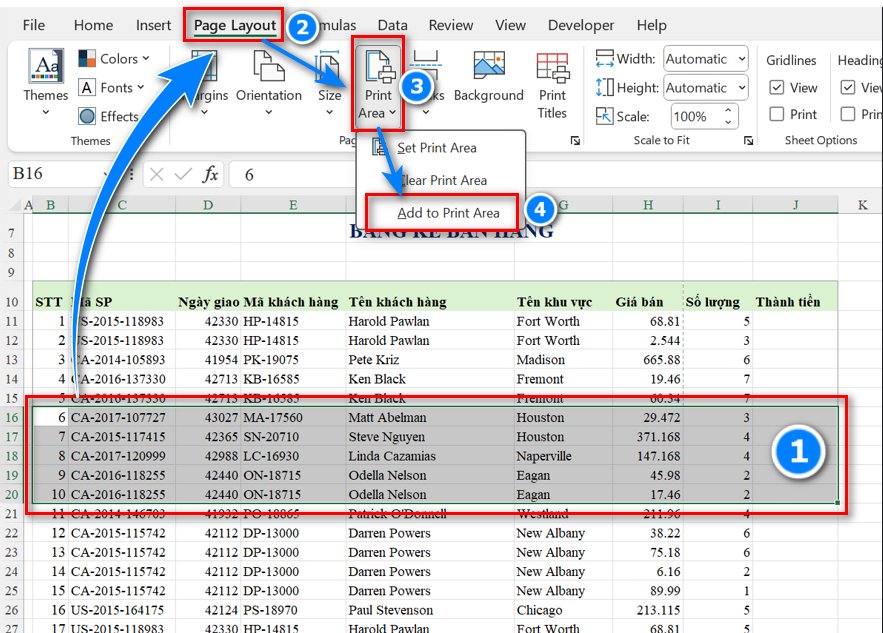Uncheck Gridlines View checkbox

[777, 88]
